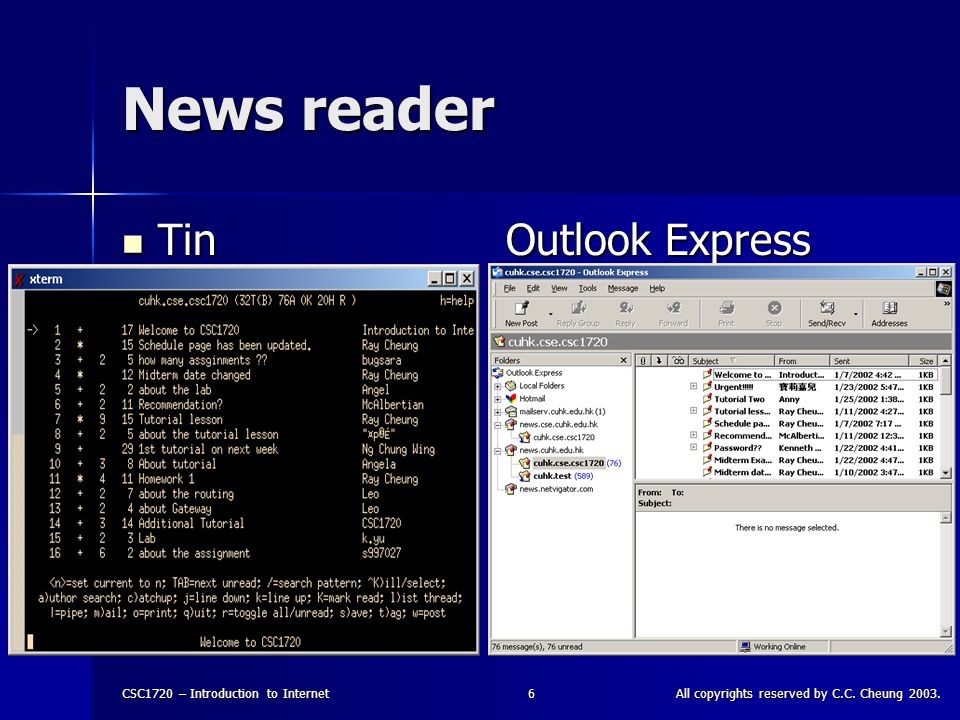Open the dropdown arrow beside New Post
Screen dimensions: 960x720
click(x=550, y=314)
